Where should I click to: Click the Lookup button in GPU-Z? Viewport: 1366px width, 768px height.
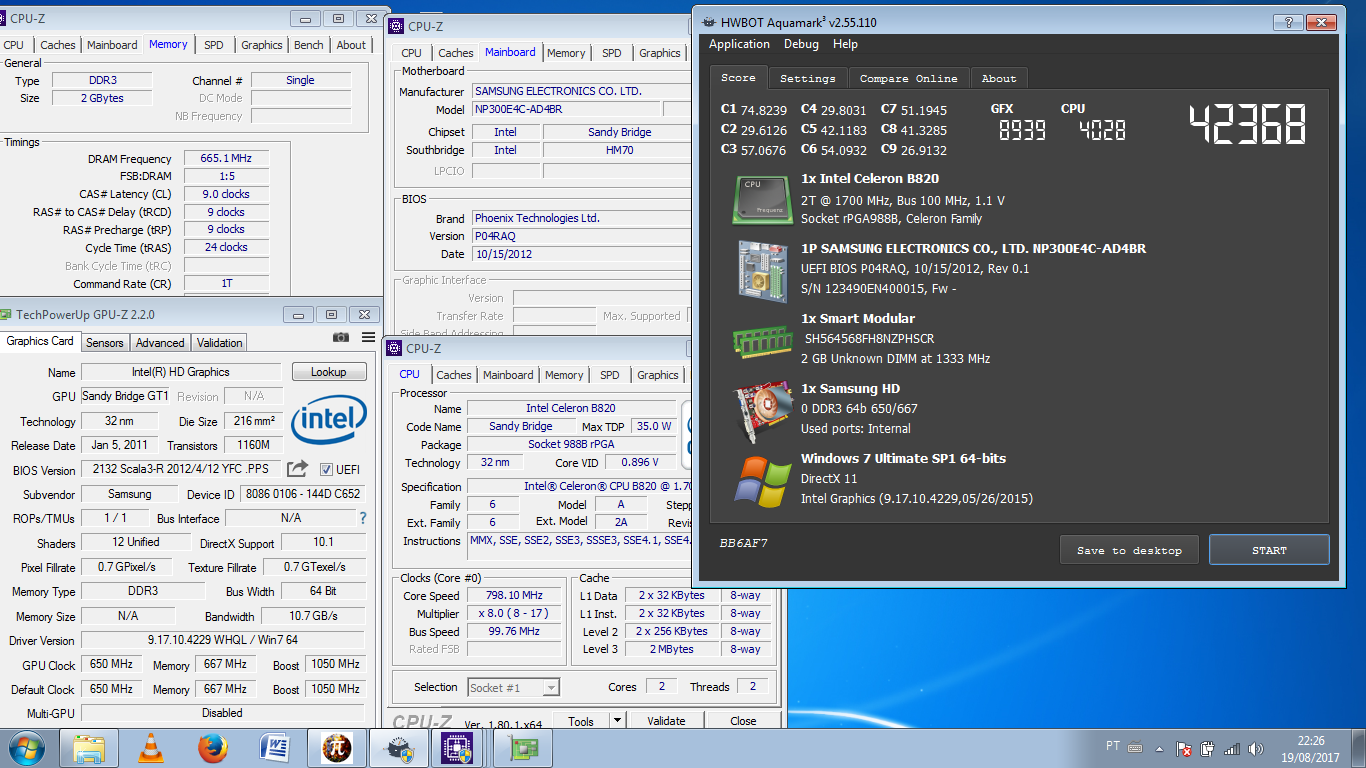pyautogui.click(x=328, y=372)
